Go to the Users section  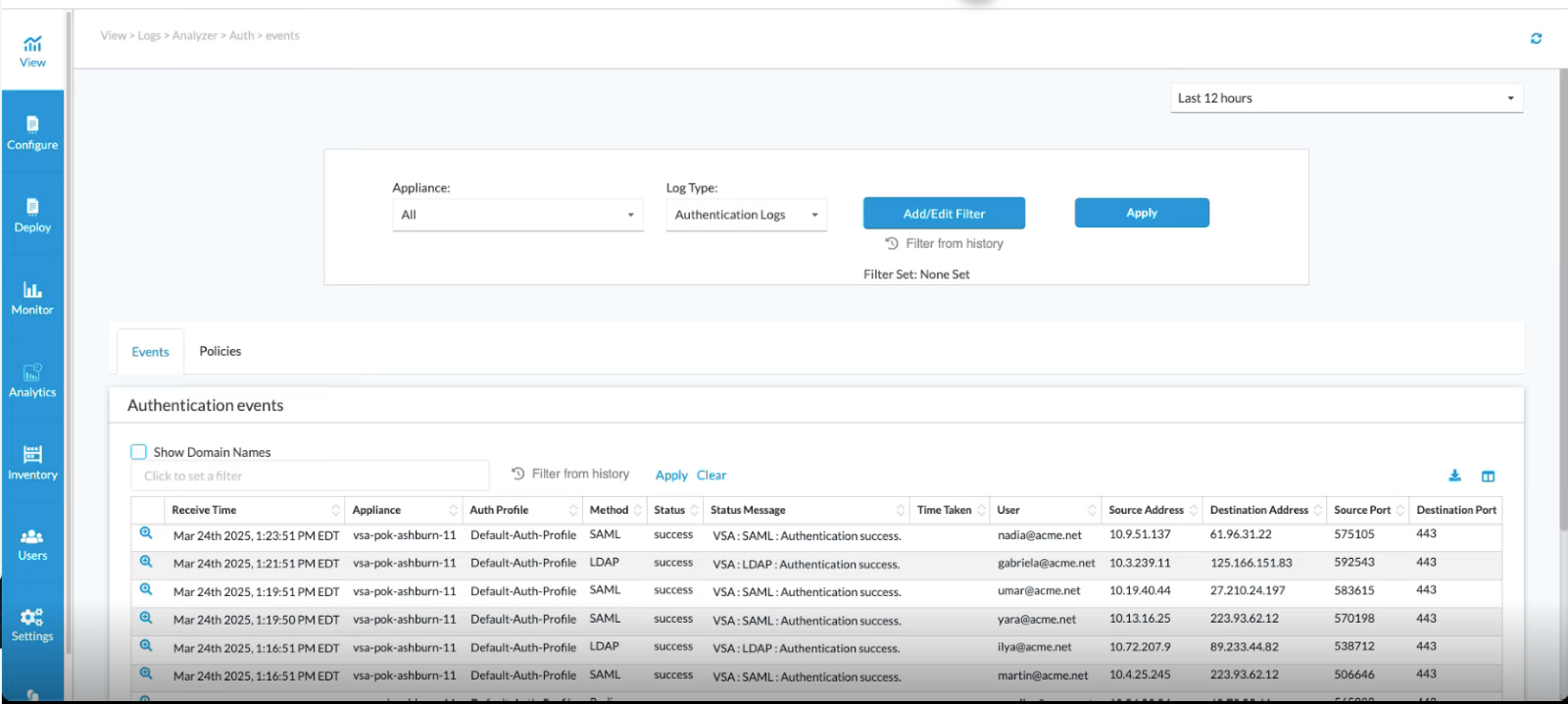(32, 544)
